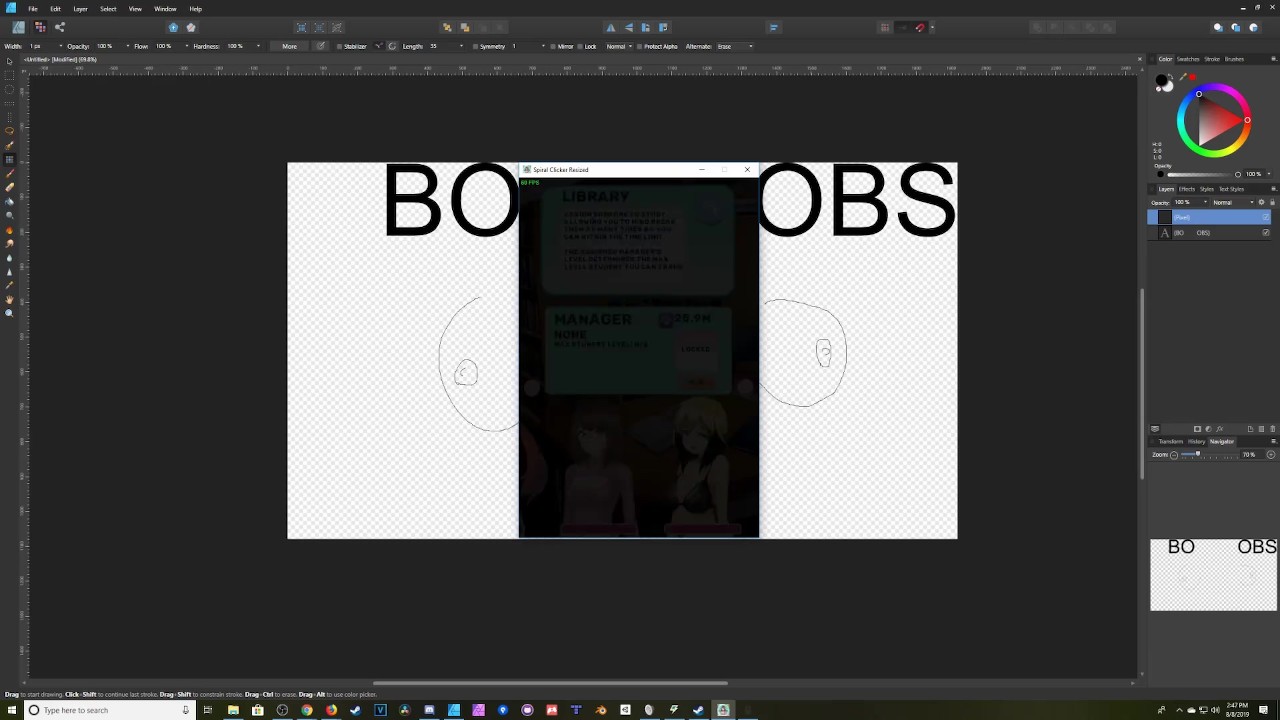
Task: Open layer blend options gear icon
Action: tap(1261, 202)
